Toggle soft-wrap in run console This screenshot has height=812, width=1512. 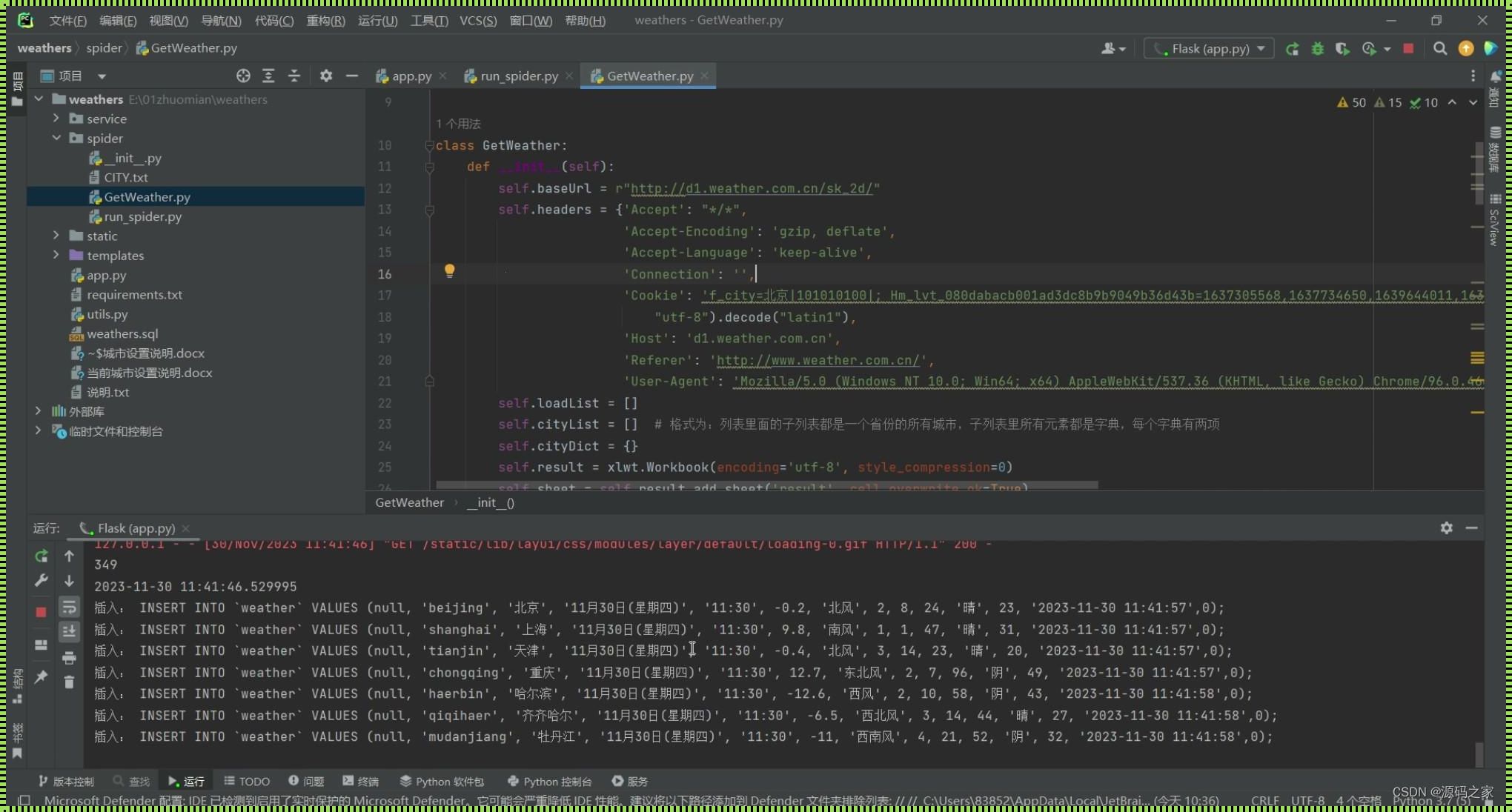[x=69, y=608]
